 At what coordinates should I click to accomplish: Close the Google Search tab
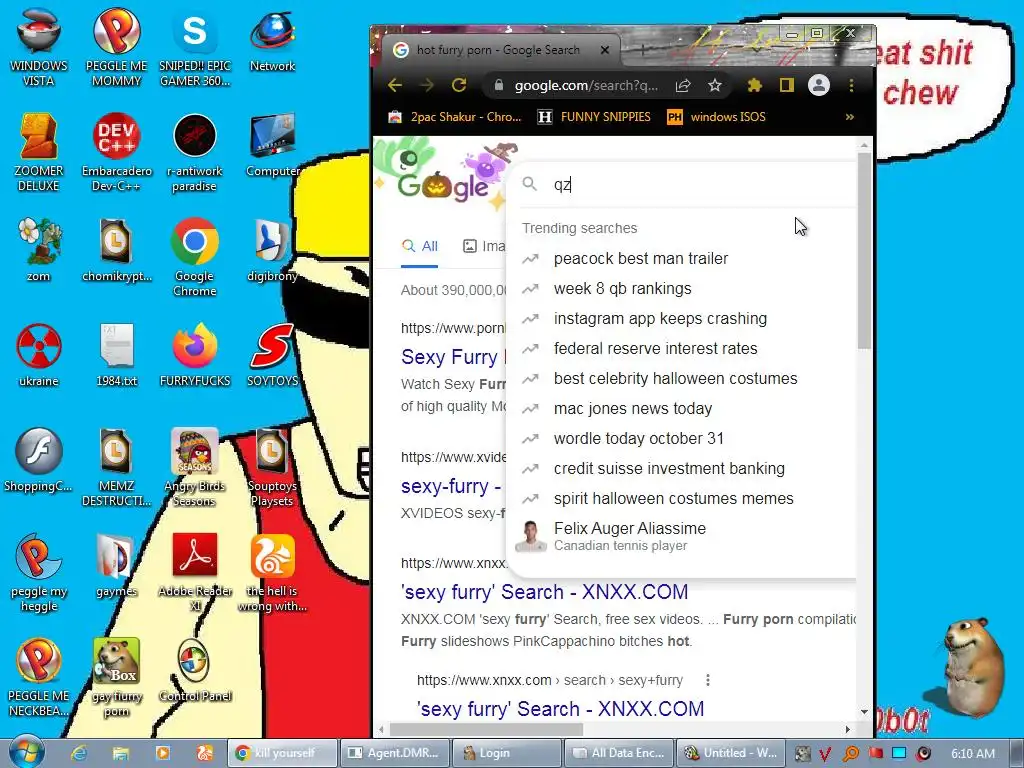tap(605, 50)
